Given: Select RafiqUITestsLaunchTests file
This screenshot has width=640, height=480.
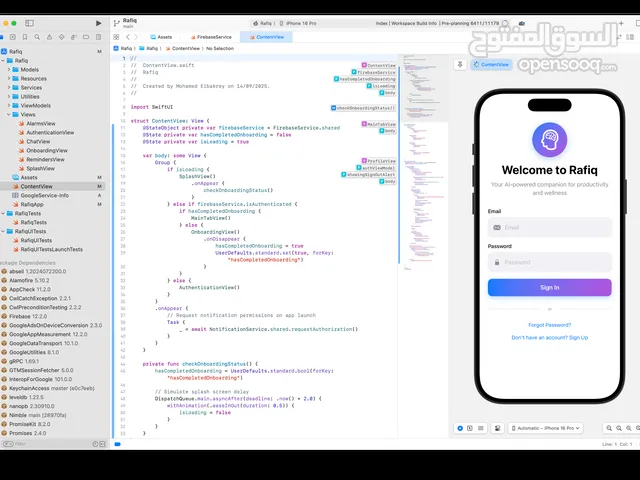Looking at the screenshot, I should (51, 249).
